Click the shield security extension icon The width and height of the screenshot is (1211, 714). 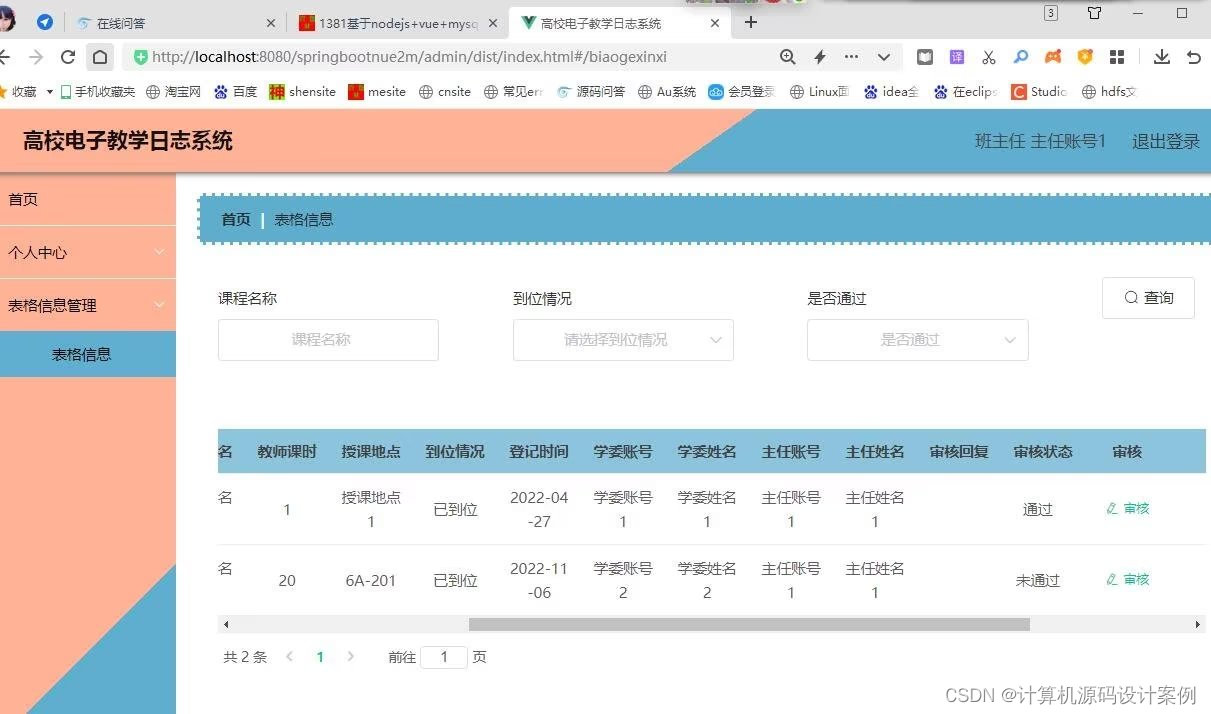[1086, 57]
